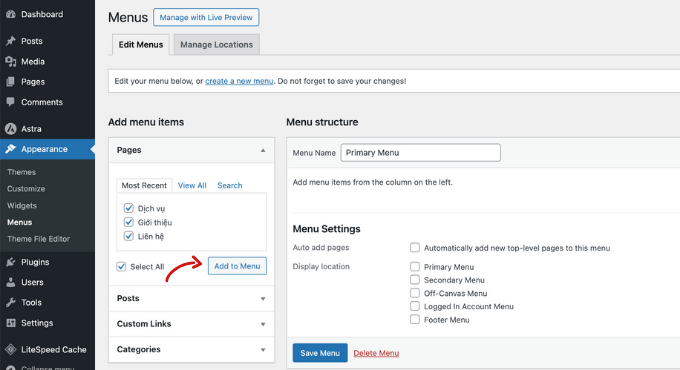Check Secondary Menu display location
680x370 pixels.
(x=415, y=280)
